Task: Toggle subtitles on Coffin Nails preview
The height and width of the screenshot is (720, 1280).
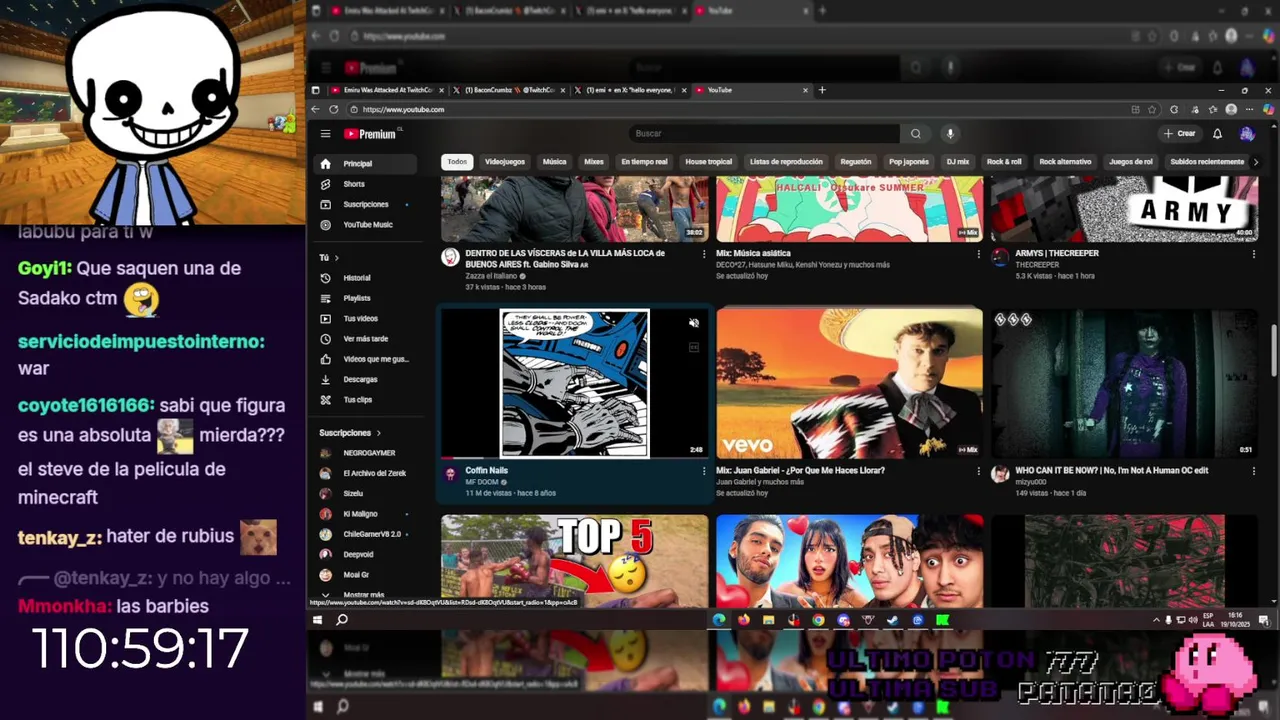Action: [693, 347]
